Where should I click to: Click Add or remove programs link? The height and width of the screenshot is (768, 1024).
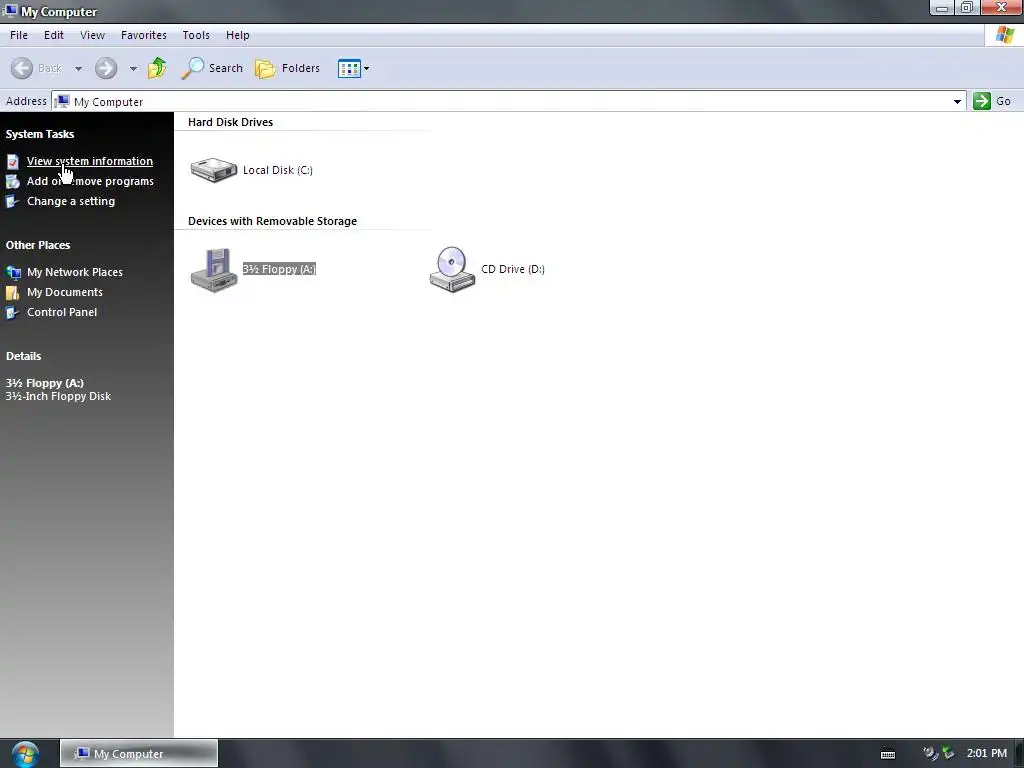coord(90,182)
